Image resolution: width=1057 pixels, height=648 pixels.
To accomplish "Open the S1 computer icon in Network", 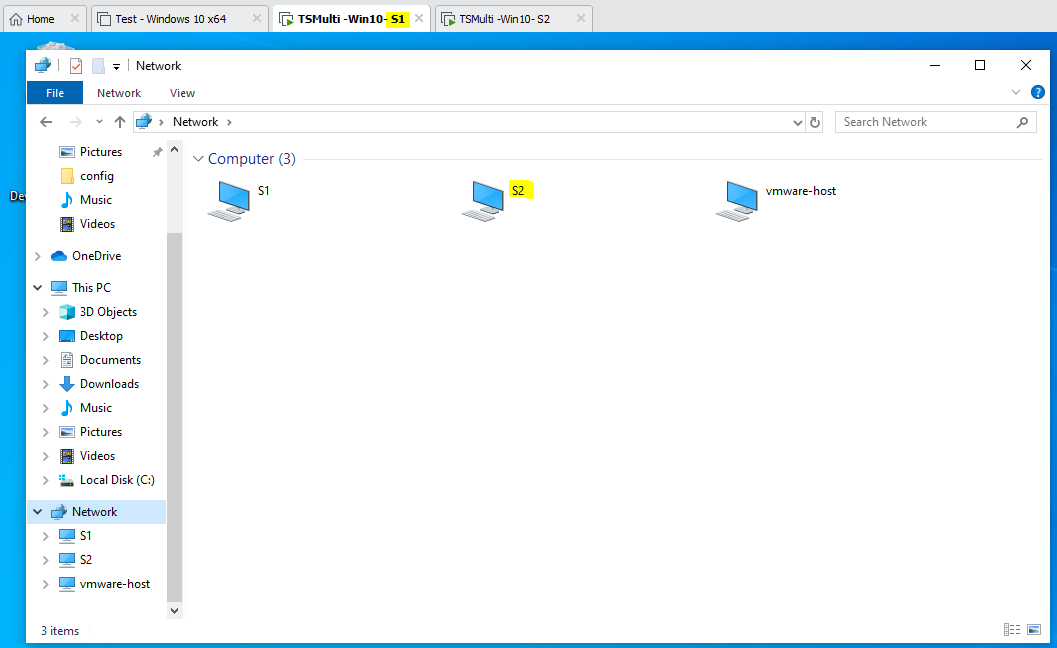I will (229, 201).
